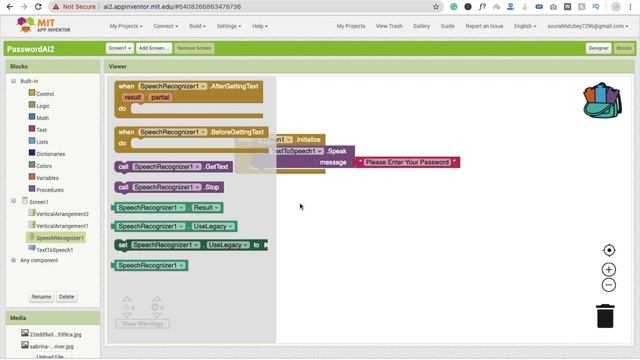
Task: Select the sabrina image file in Media
Action: point(51,347)
